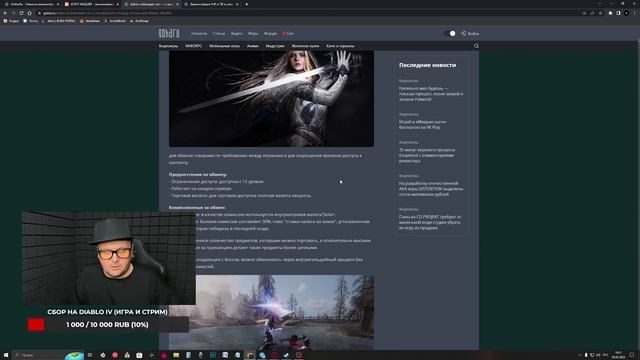Open the browser profile avatar

tap(626, 13)
